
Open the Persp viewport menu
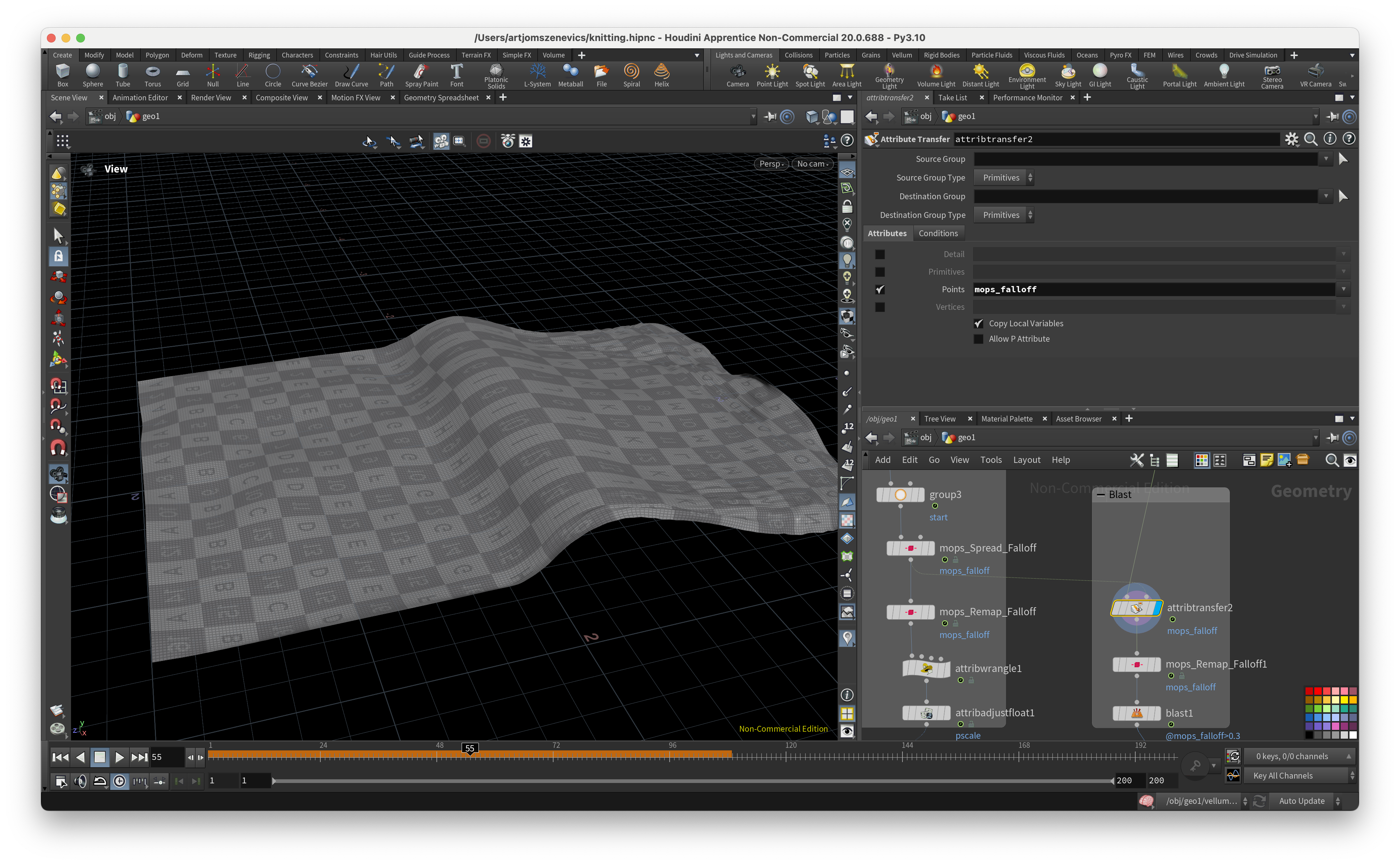coord(771,164)
